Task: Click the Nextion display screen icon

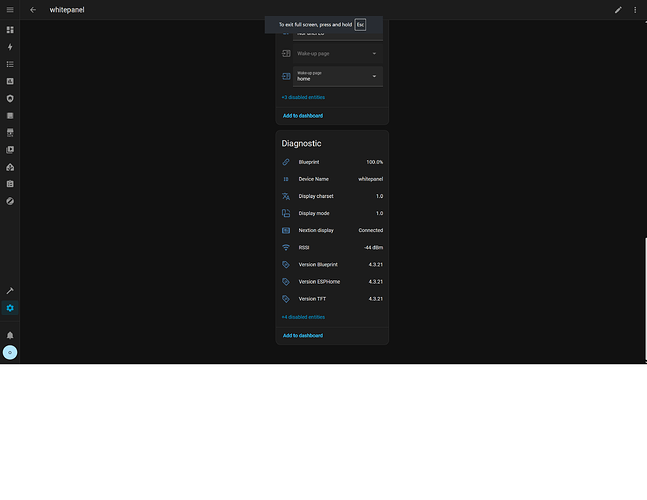Action: (286, 230)
